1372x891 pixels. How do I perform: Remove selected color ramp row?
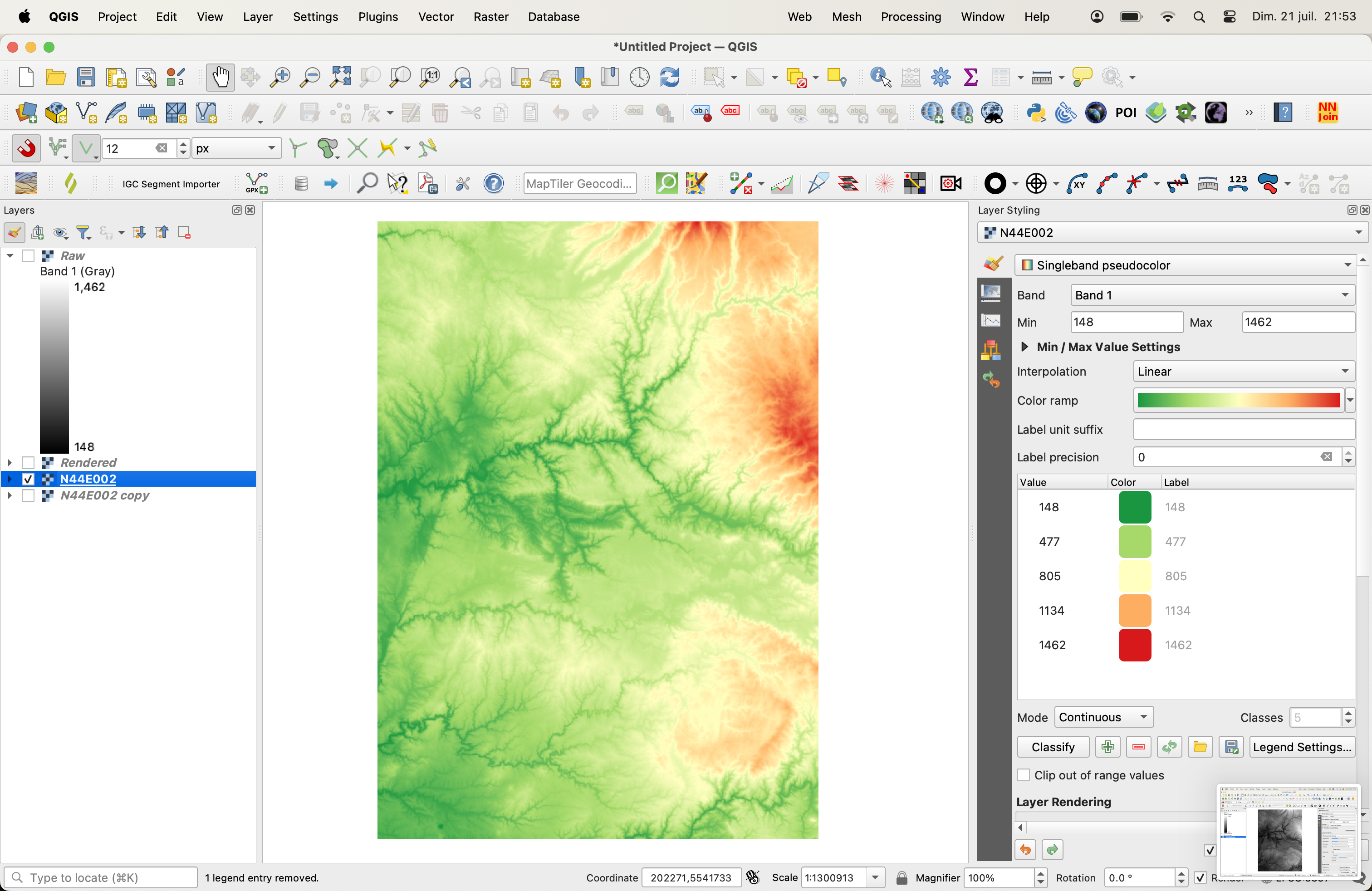(1138, 747)
